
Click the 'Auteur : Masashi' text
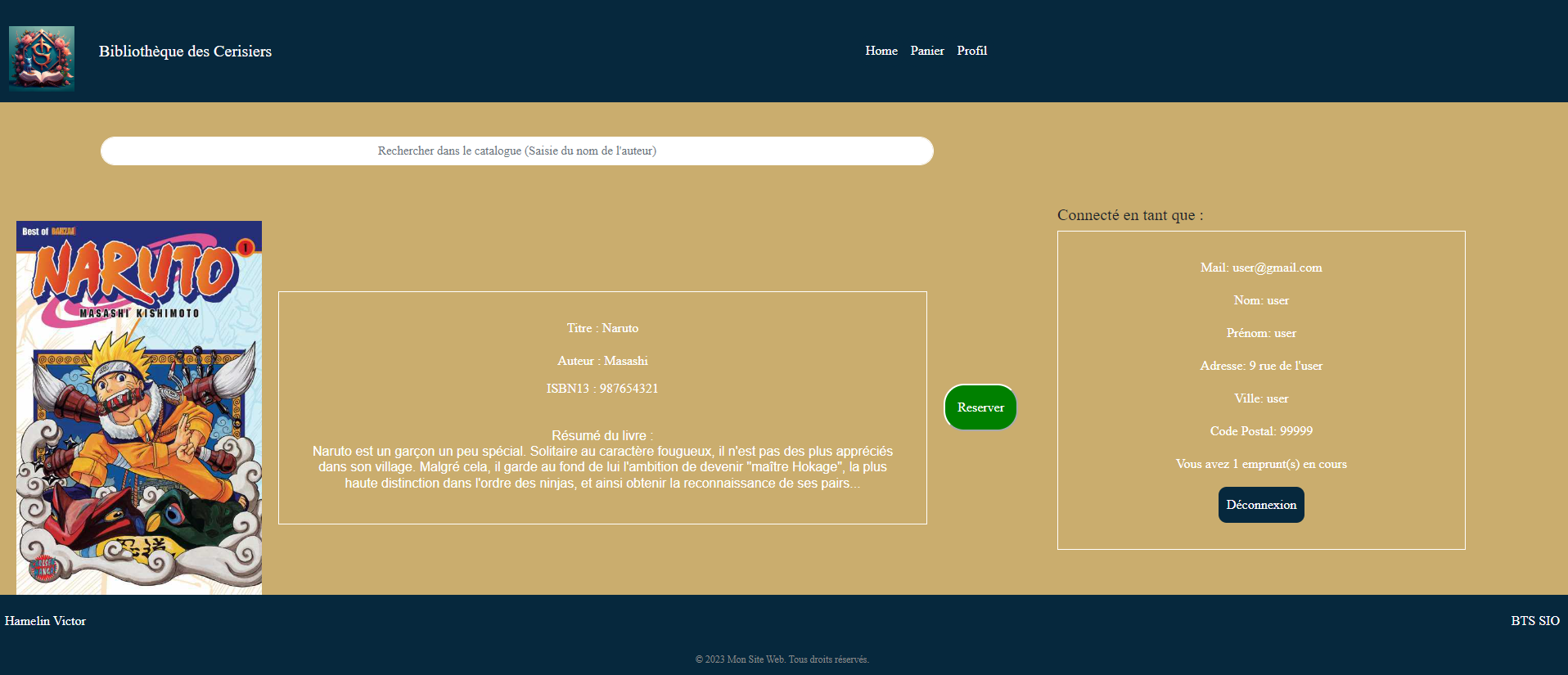(602, 361)
